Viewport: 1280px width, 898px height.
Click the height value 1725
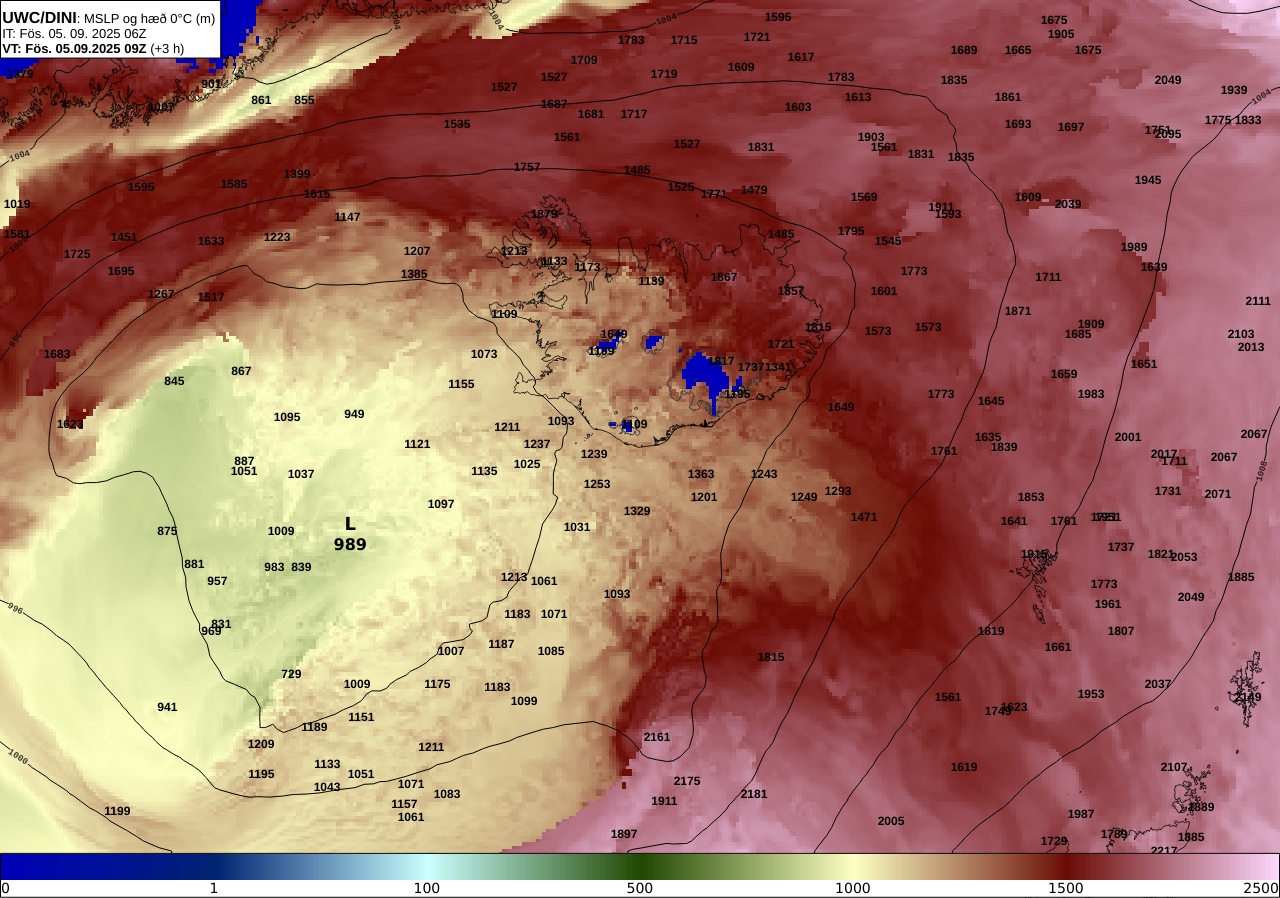point(77,254)
